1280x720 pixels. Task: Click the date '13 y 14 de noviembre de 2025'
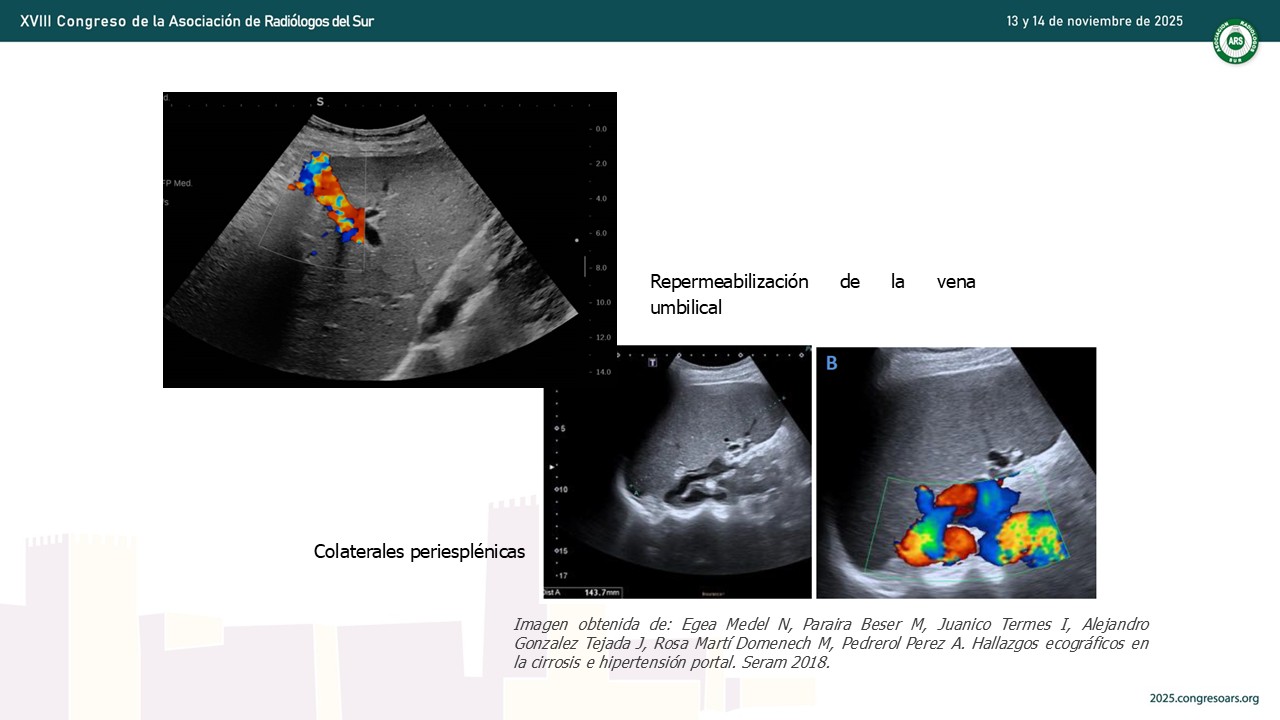click(x=1095, y=21)
